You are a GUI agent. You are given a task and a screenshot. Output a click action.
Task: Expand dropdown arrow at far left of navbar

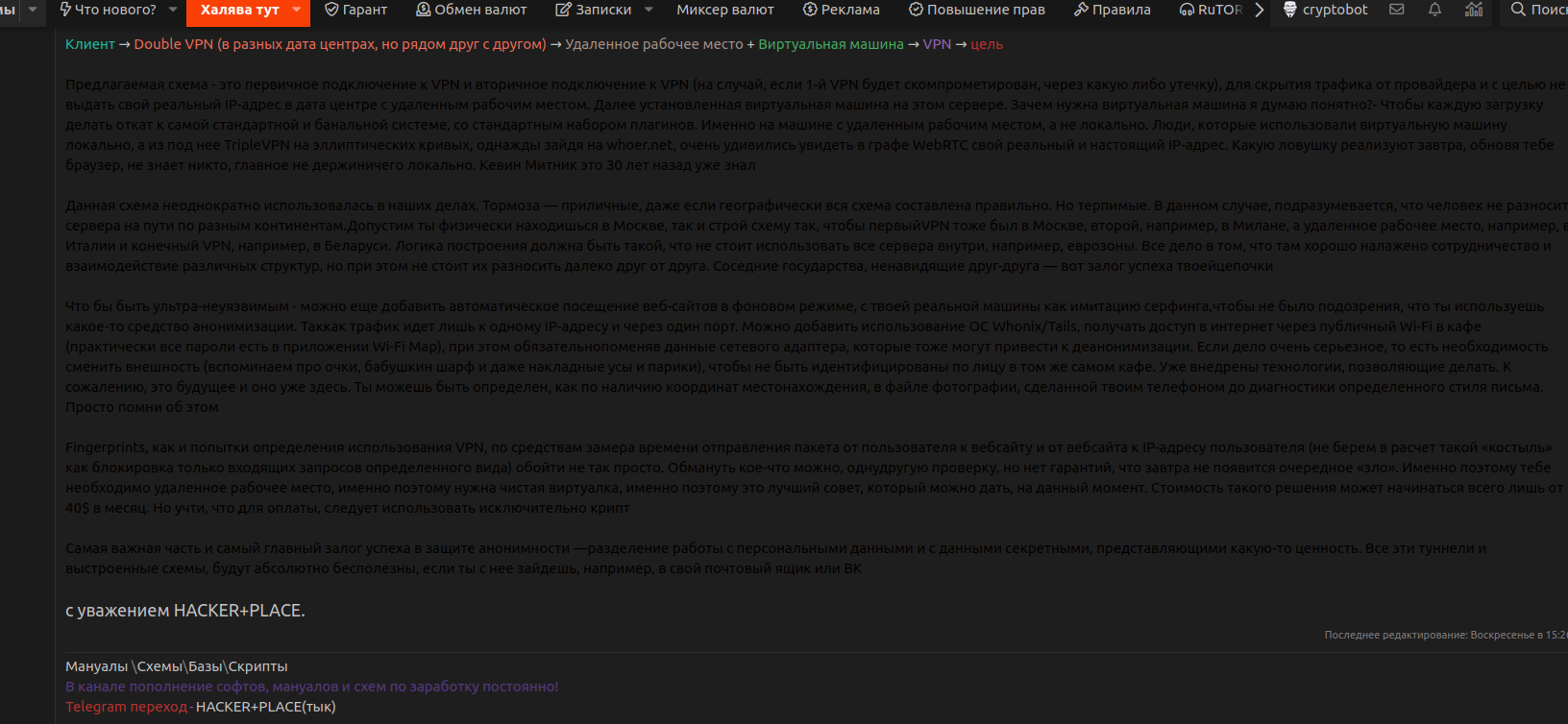click(33, 10)
